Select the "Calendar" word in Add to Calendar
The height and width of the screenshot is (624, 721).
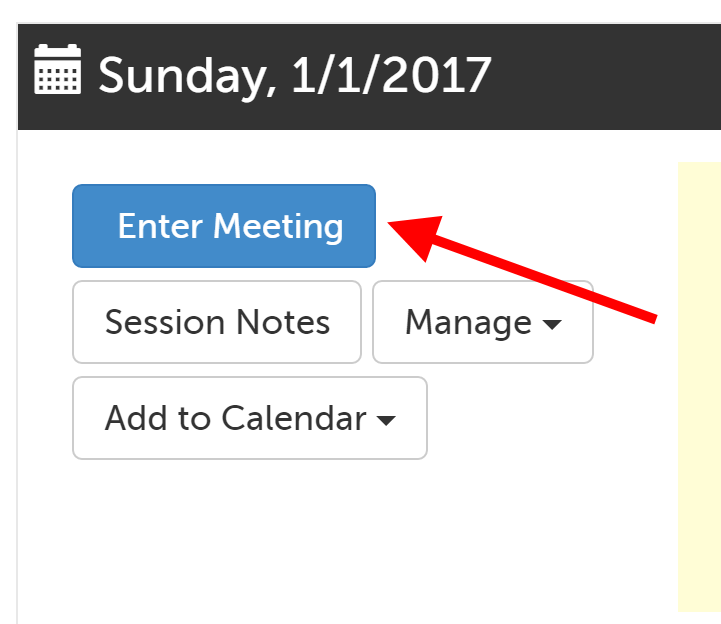(x=294, y=418)
